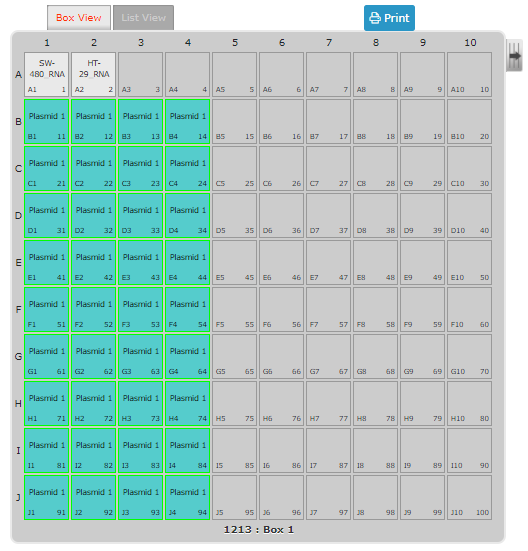This screenshot has height=551, width=528.
Task: Switch to List View tab
Action: tap(143, 18)
